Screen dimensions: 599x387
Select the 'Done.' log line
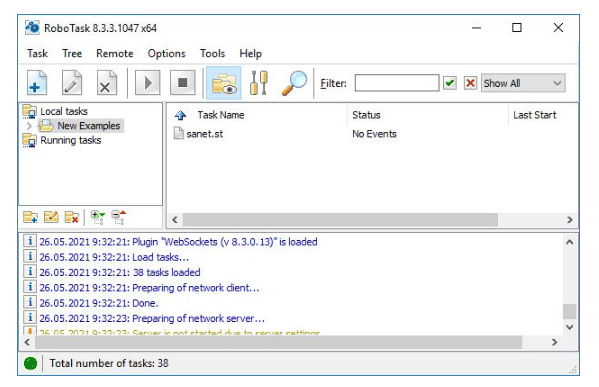(x=99, y=303)
